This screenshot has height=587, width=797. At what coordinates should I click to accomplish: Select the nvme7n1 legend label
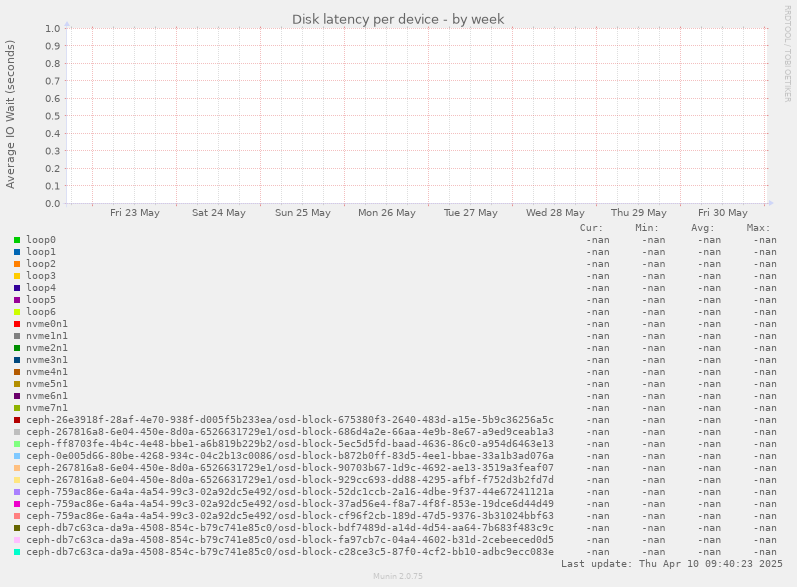pyautogui.click(x=47, y=408)
